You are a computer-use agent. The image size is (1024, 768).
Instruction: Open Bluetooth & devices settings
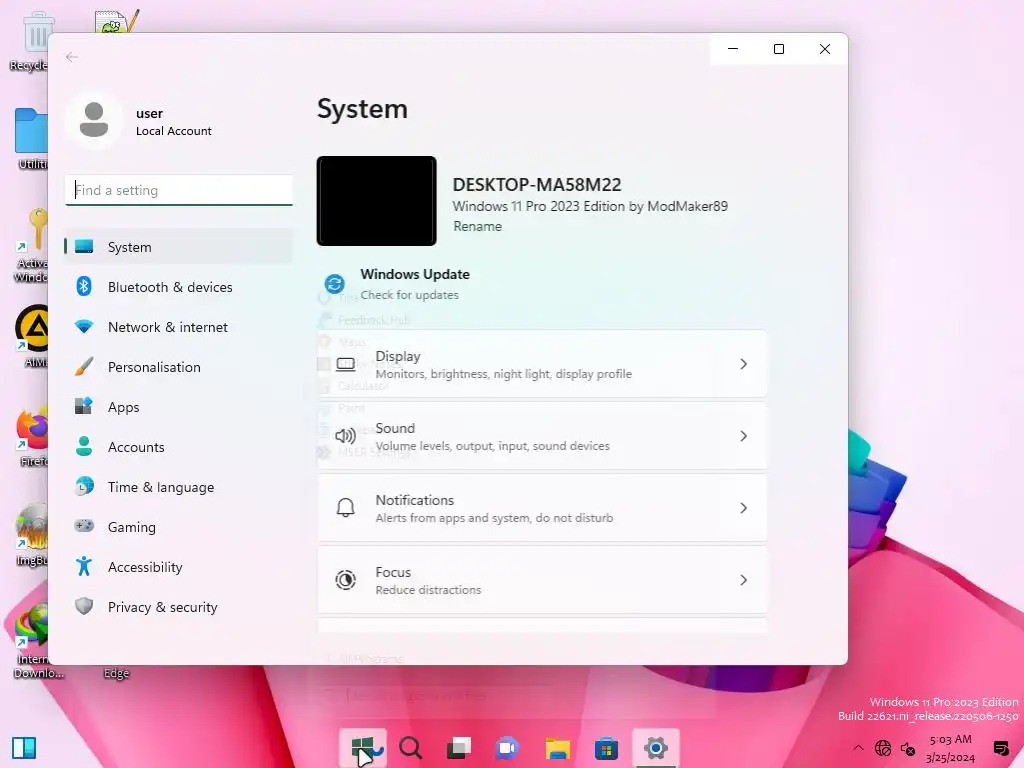click(178, 287)
